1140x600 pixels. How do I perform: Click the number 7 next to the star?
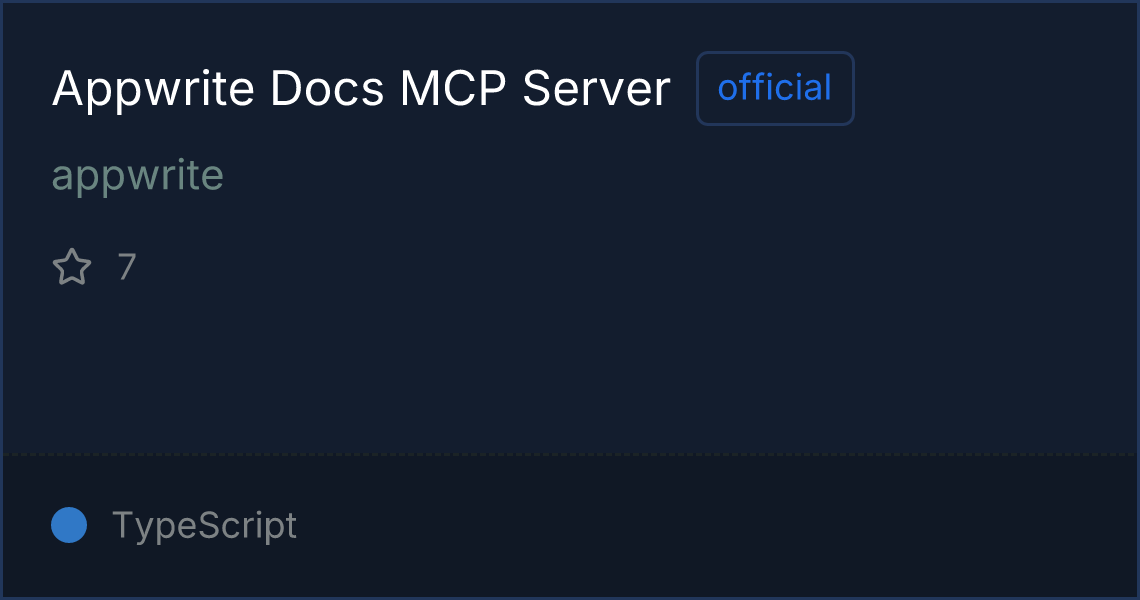[x=127, y=267]
